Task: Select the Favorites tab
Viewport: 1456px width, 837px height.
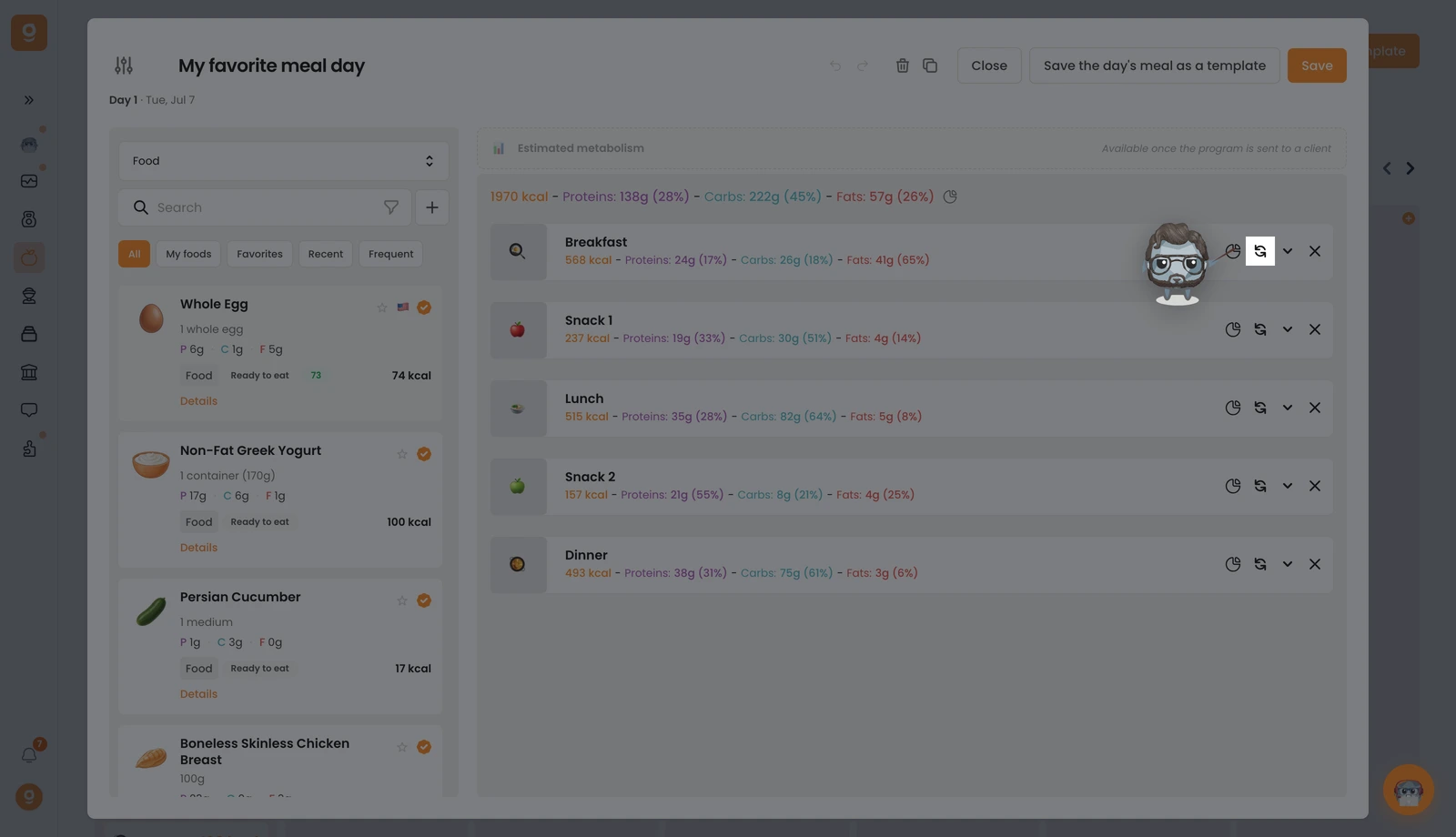Action: point(259,254)
